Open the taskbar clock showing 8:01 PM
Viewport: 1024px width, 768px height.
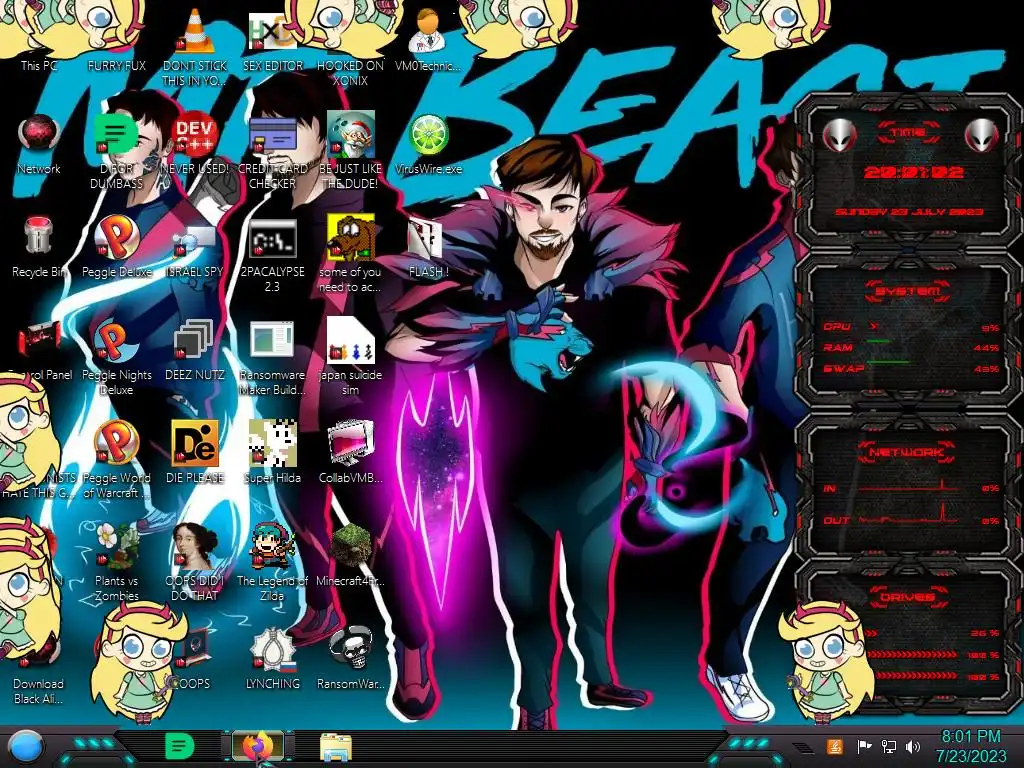click(x=971, y=746)
